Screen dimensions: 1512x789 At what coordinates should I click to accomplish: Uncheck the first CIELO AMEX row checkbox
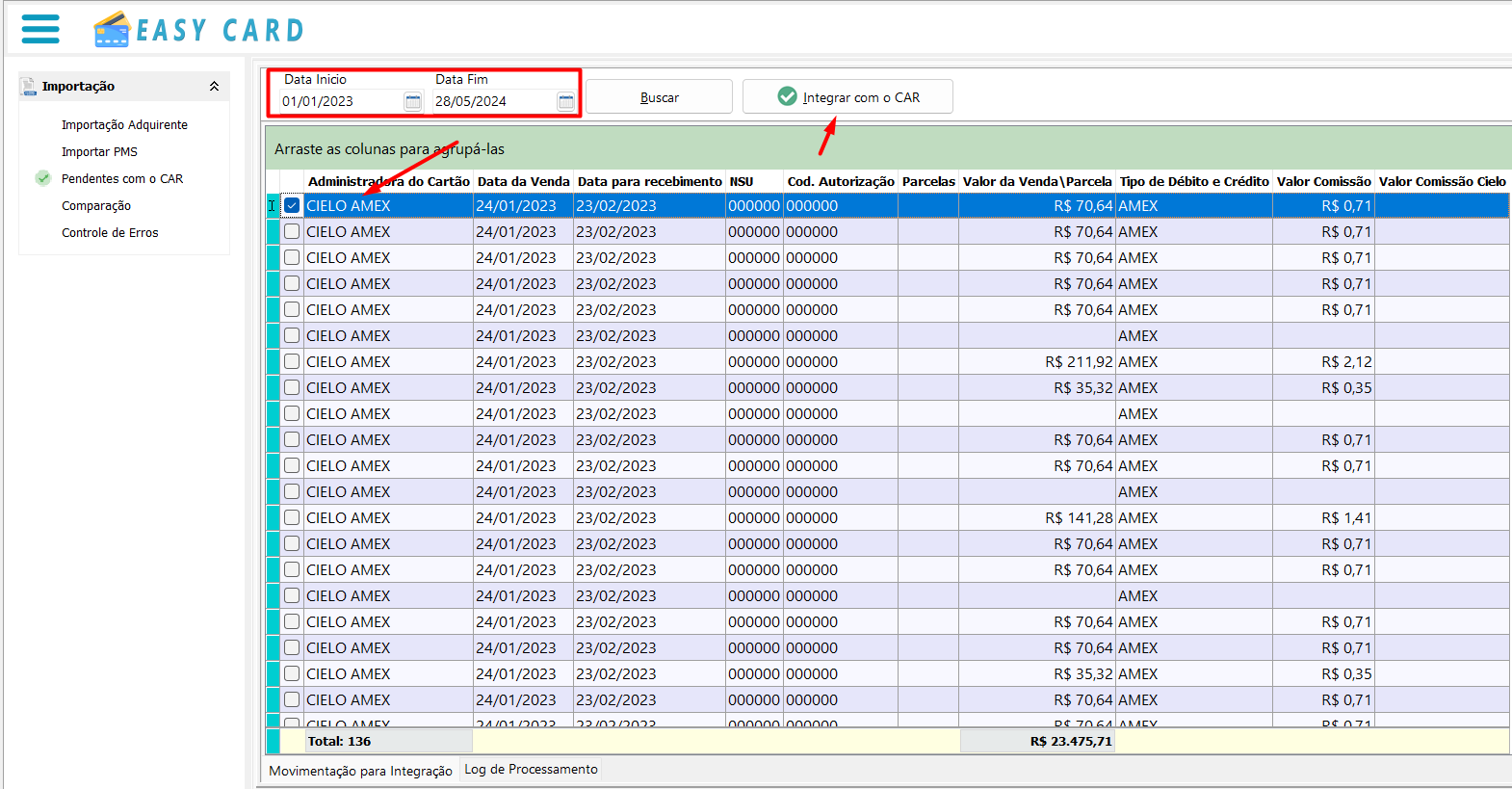point(292,205)
